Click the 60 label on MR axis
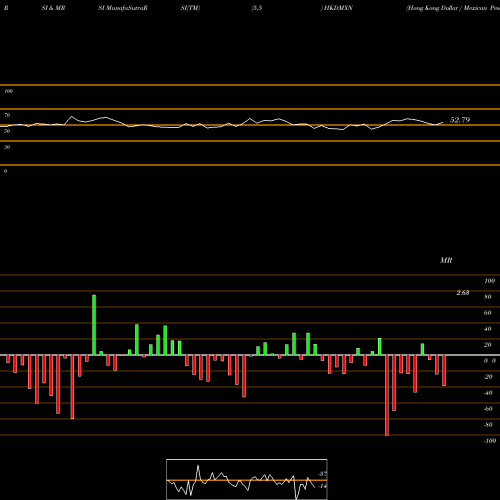500x500 pixels. pyautogui.click(x=488, y=313)
